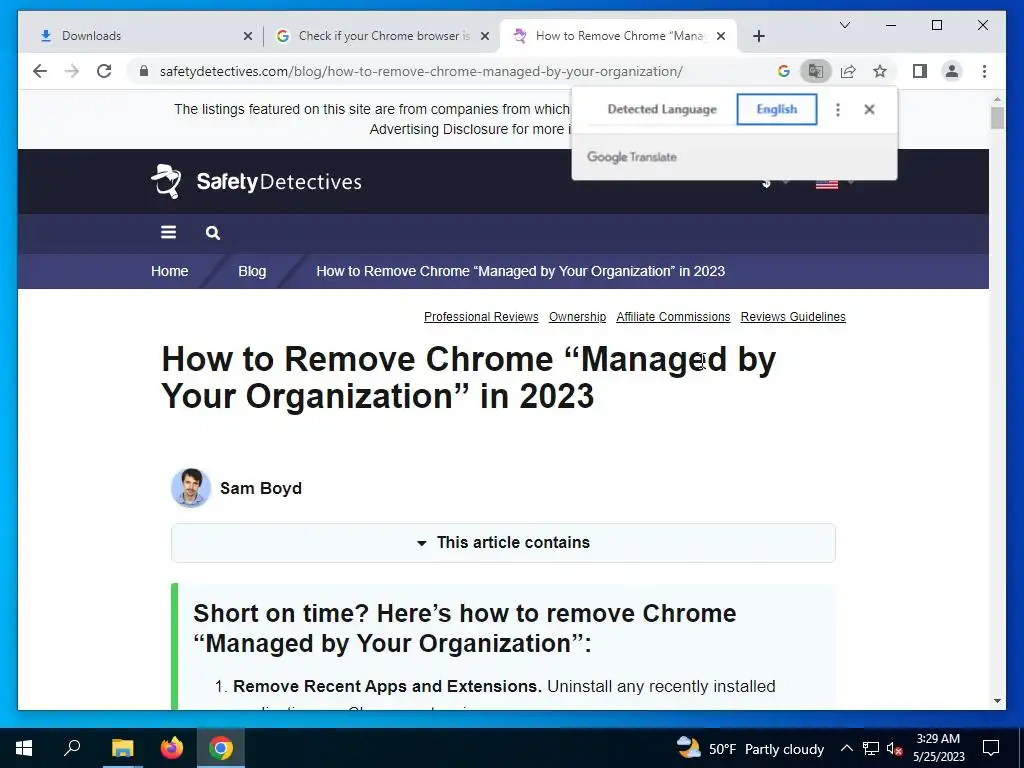Open the clock showing 3:29 AM
1024x768 pixels.
pos(938,748)
